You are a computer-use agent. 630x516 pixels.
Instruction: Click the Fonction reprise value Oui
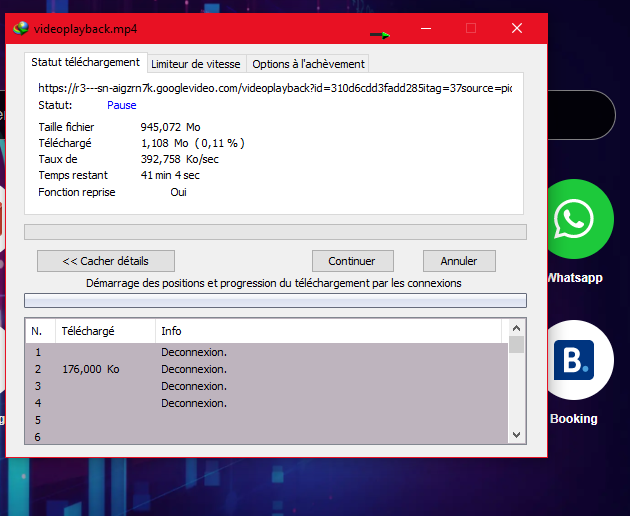coord(178,192)
